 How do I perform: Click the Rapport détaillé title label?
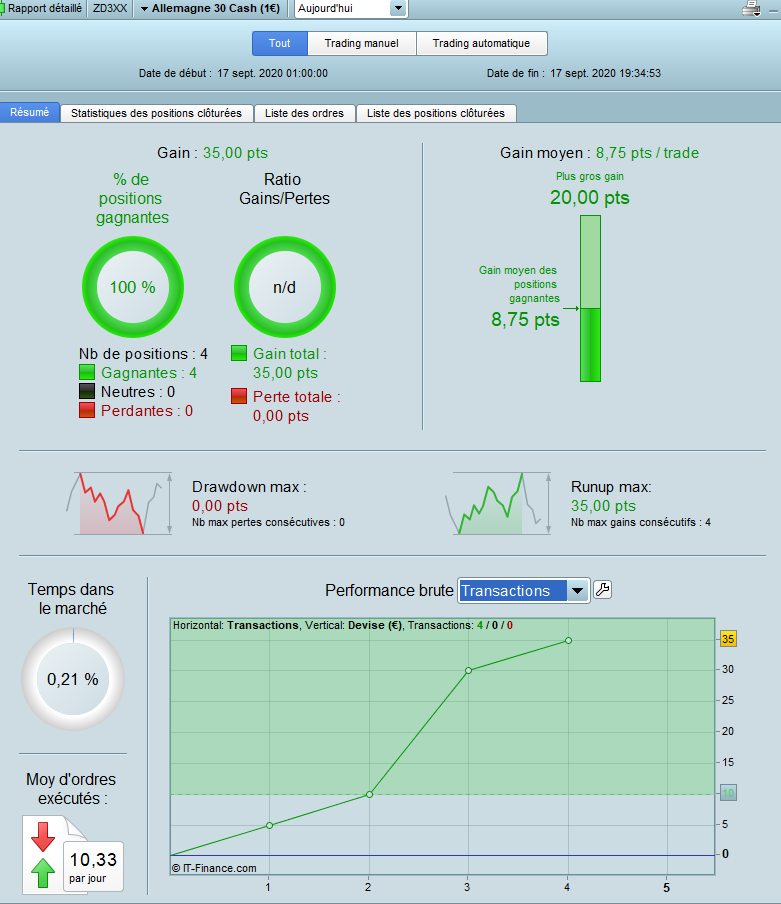(x=44, y=9)
